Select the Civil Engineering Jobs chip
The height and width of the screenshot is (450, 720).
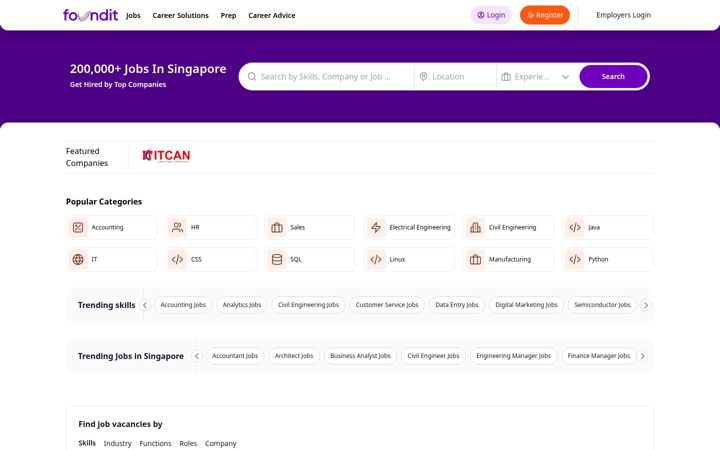pyautogui.click(x=308, y=305)
